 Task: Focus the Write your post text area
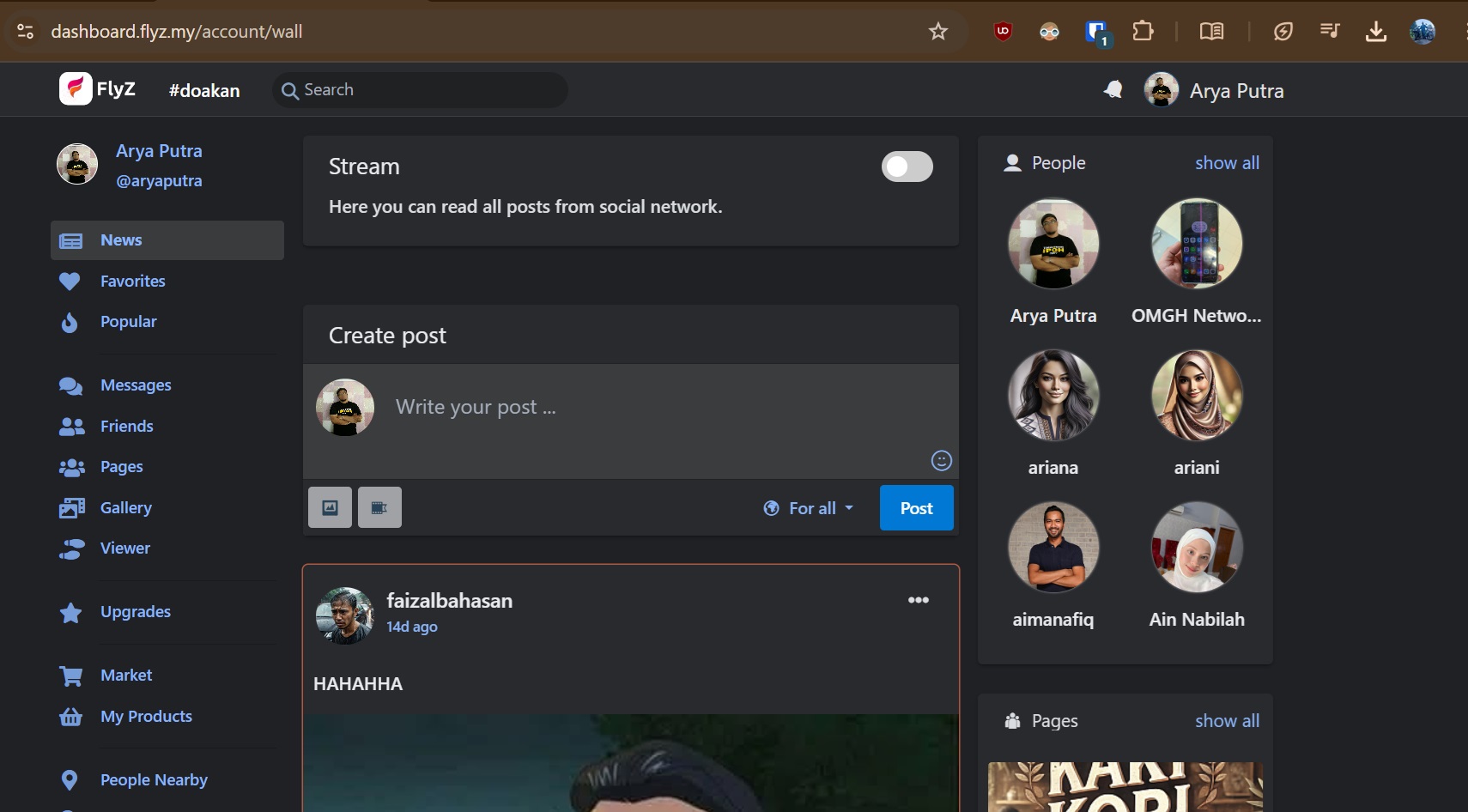pos(631,421)
